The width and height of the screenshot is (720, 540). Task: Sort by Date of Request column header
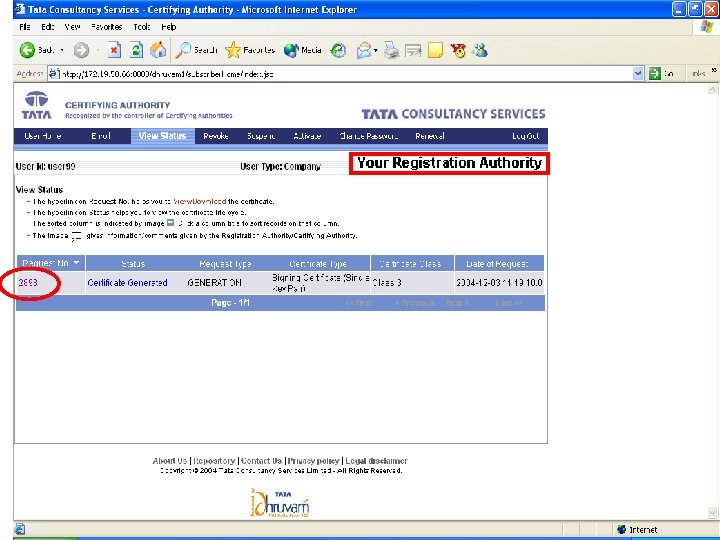pos(497,264)
